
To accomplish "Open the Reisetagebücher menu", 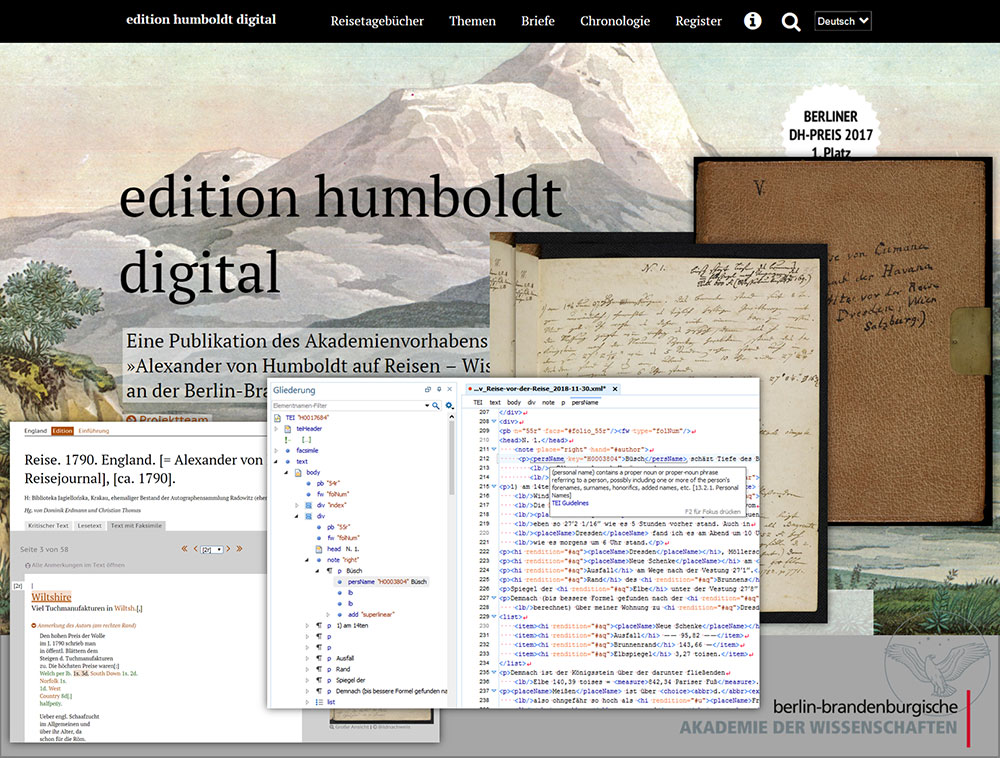I will (x=377, y=21).
